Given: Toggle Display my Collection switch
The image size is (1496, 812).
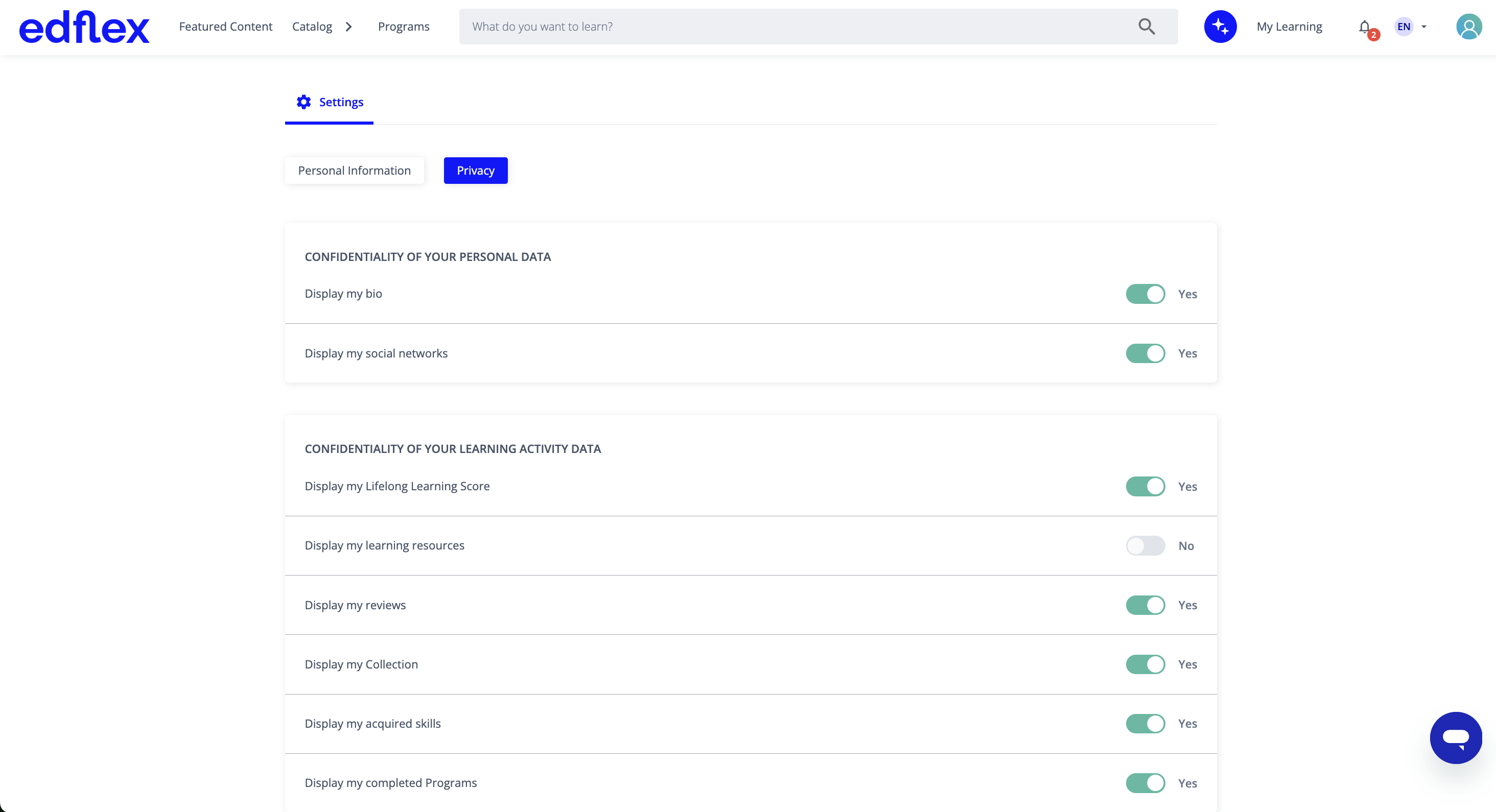Looking at the screenshot, I should tap(1145, 664).
